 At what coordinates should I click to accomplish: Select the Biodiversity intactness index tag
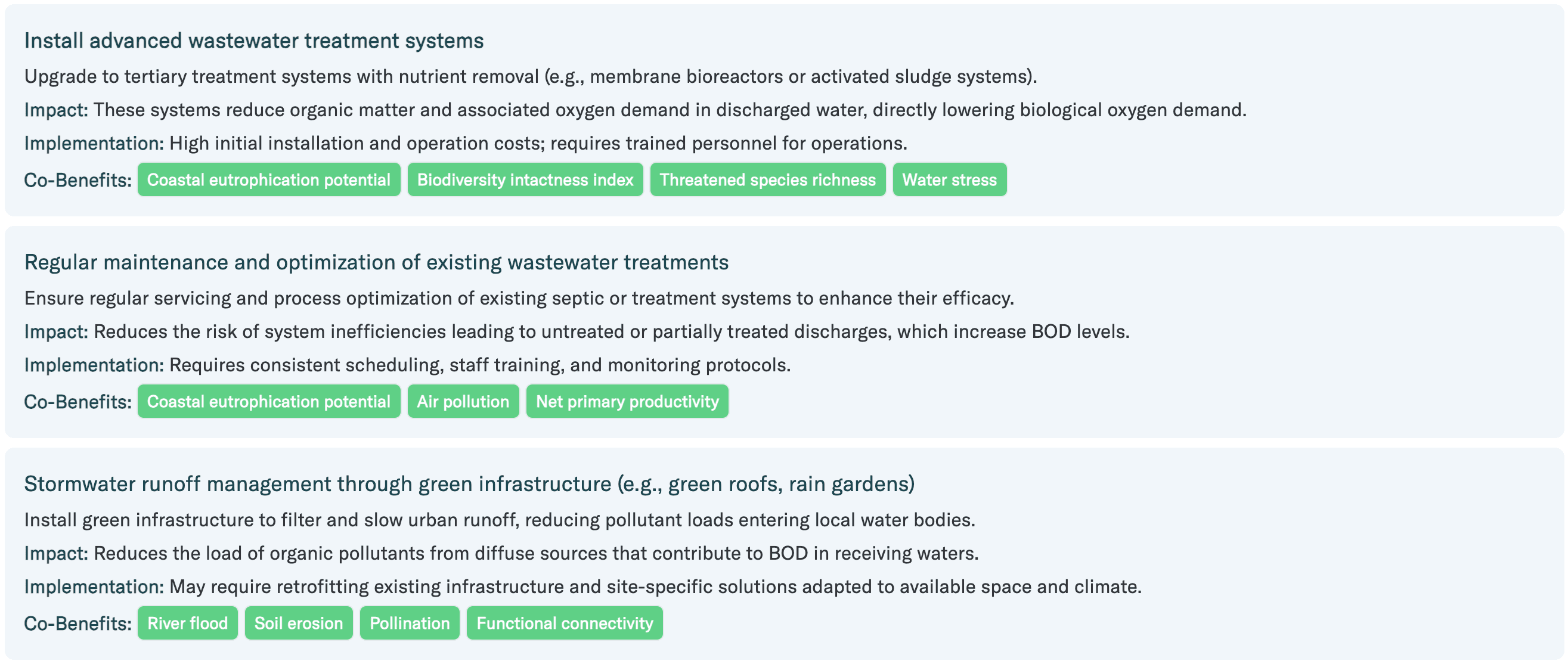pyautogui.click(x=525, y=179)
